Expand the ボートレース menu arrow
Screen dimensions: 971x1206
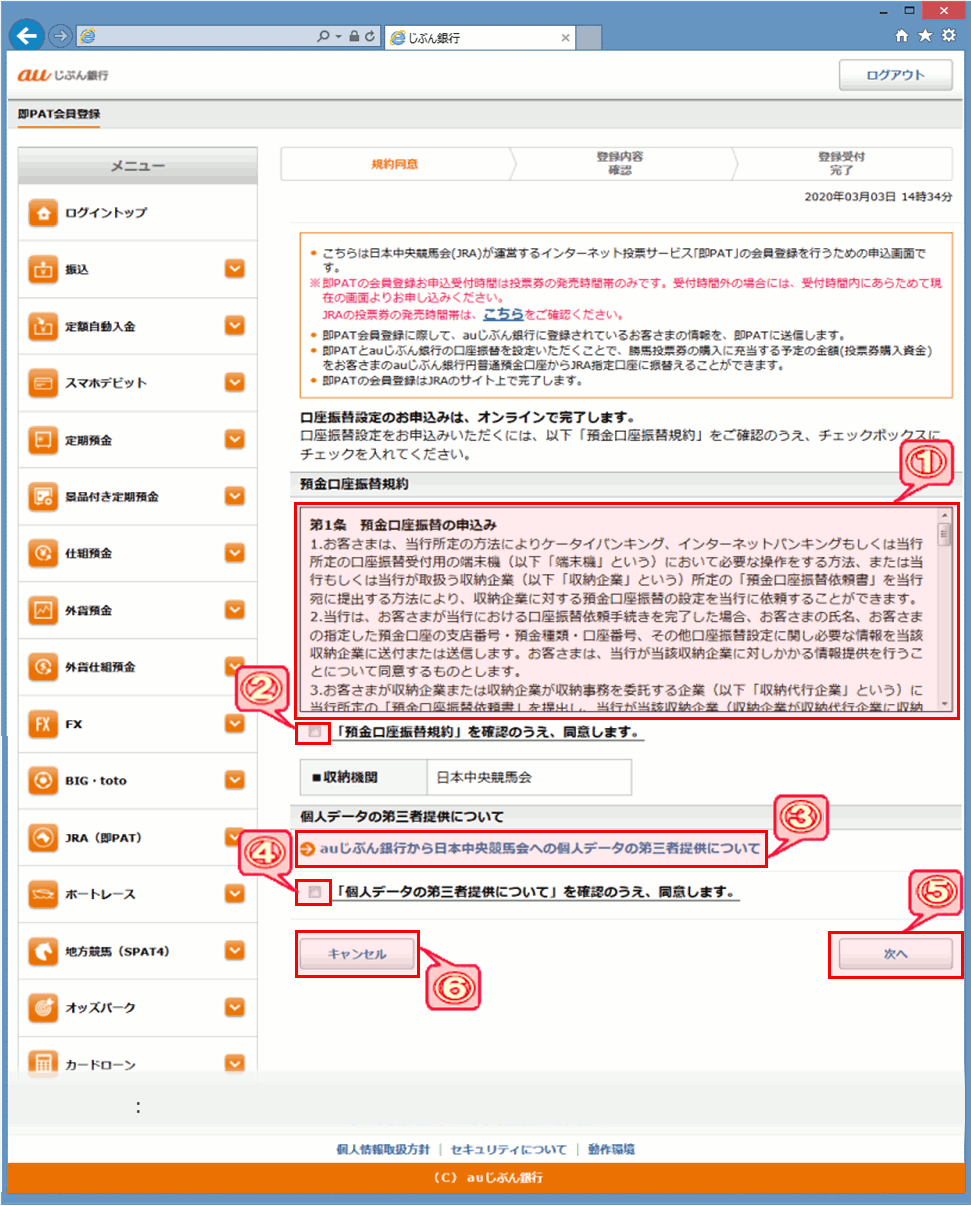(x=235, y=893)
